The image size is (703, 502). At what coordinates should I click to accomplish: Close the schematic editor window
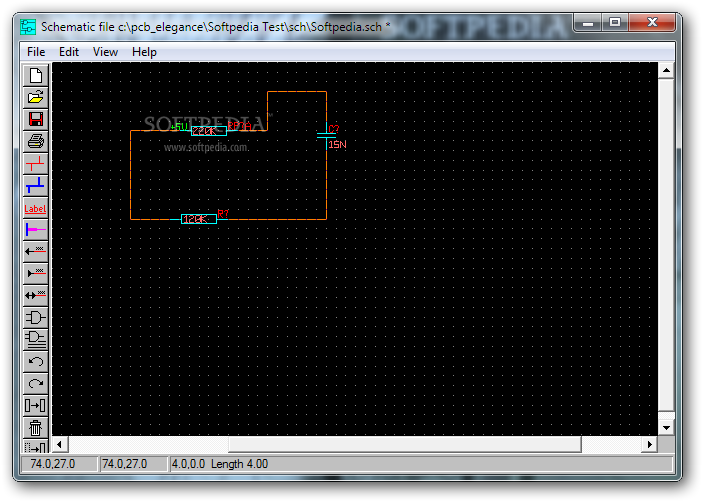652,23
